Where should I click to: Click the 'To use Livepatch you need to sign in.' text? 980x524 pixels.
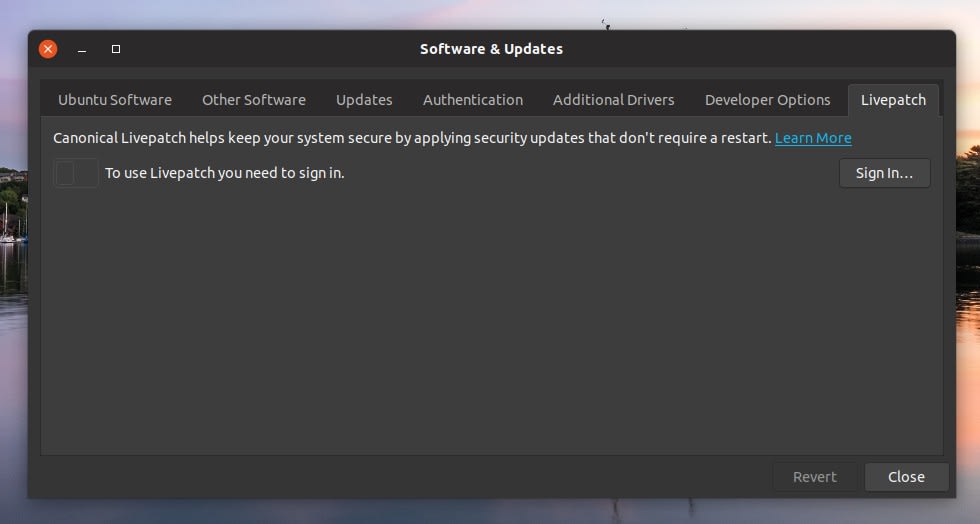tap(224, 173)
